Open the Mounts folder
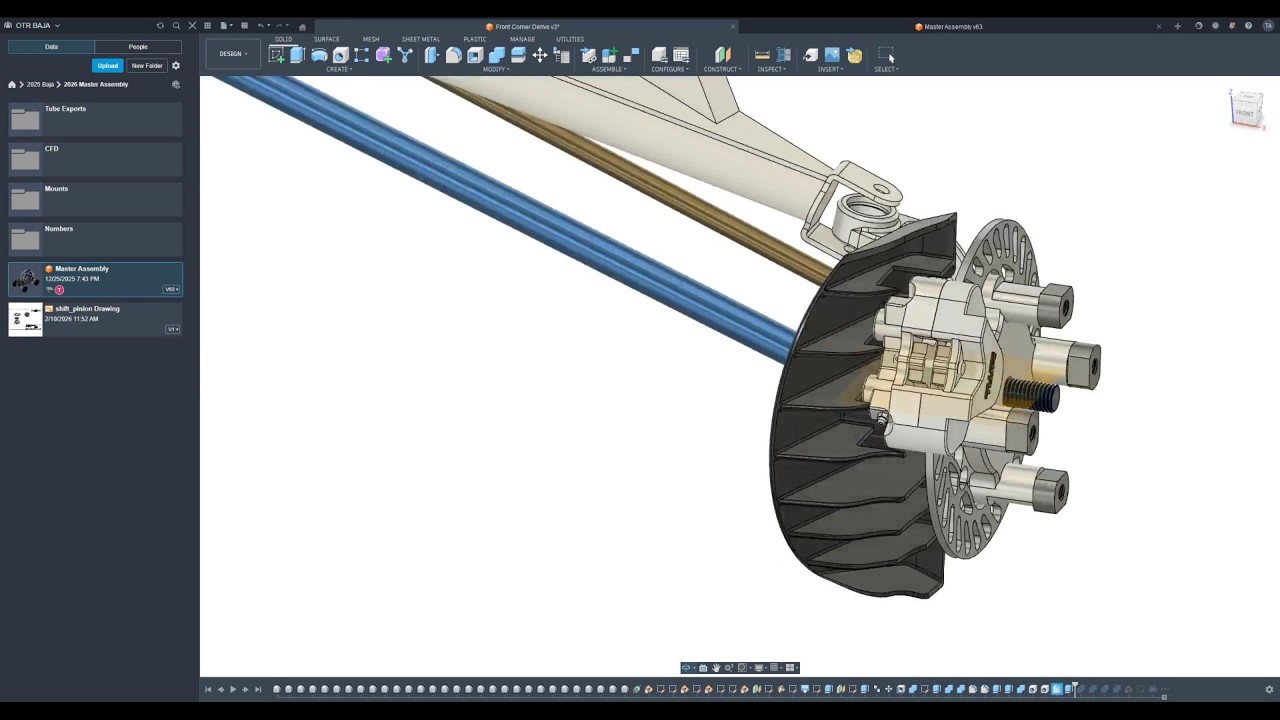The width and height of the screenshot is (1280, 720). pos(95,199)
